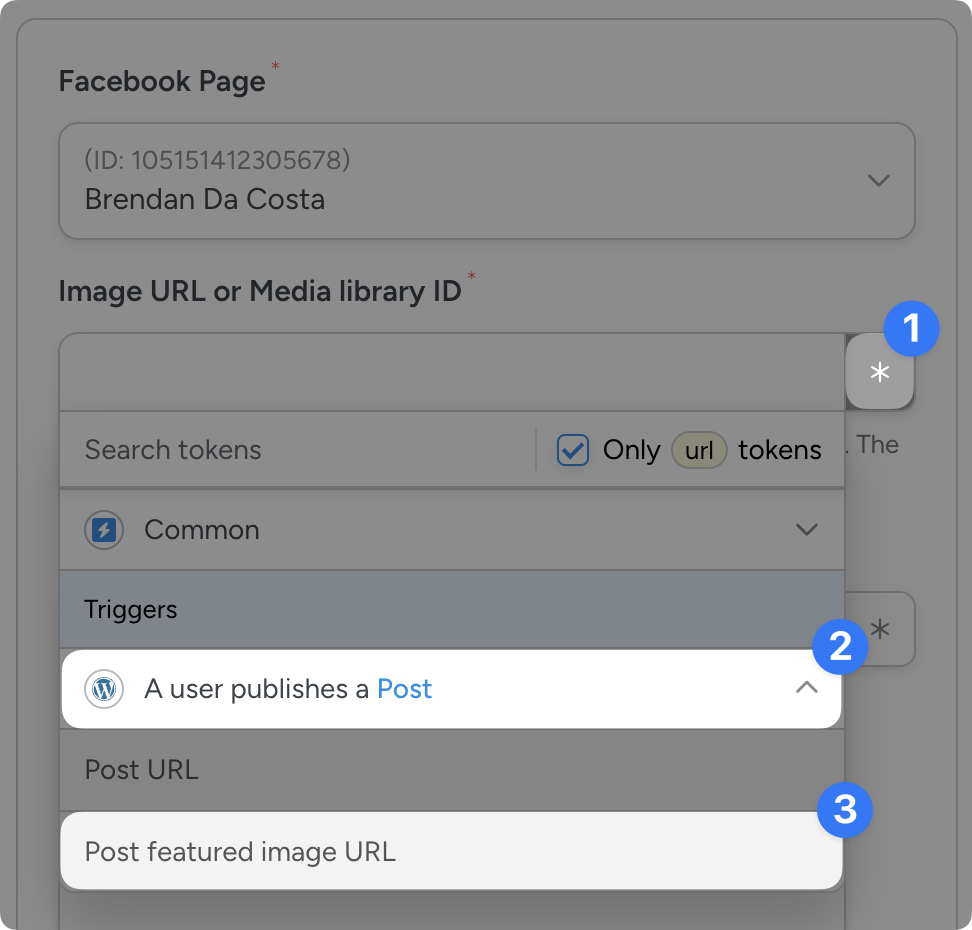
Task: Collapse the A user publishes a Post section
Action: (x=806, y=688)
